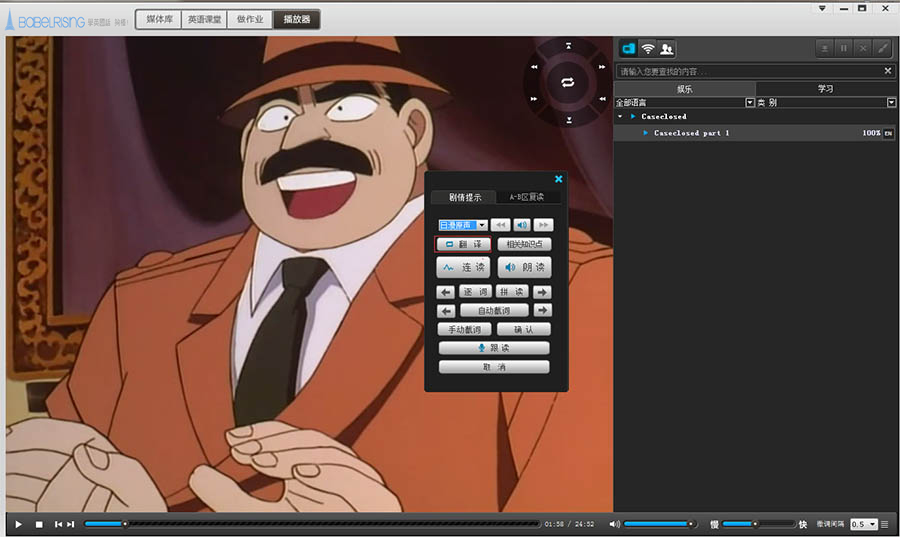This screenshot has width=900, height=537.
Task: Click left arrow beside 自动截词 button
Action: [x=445, y=310]
